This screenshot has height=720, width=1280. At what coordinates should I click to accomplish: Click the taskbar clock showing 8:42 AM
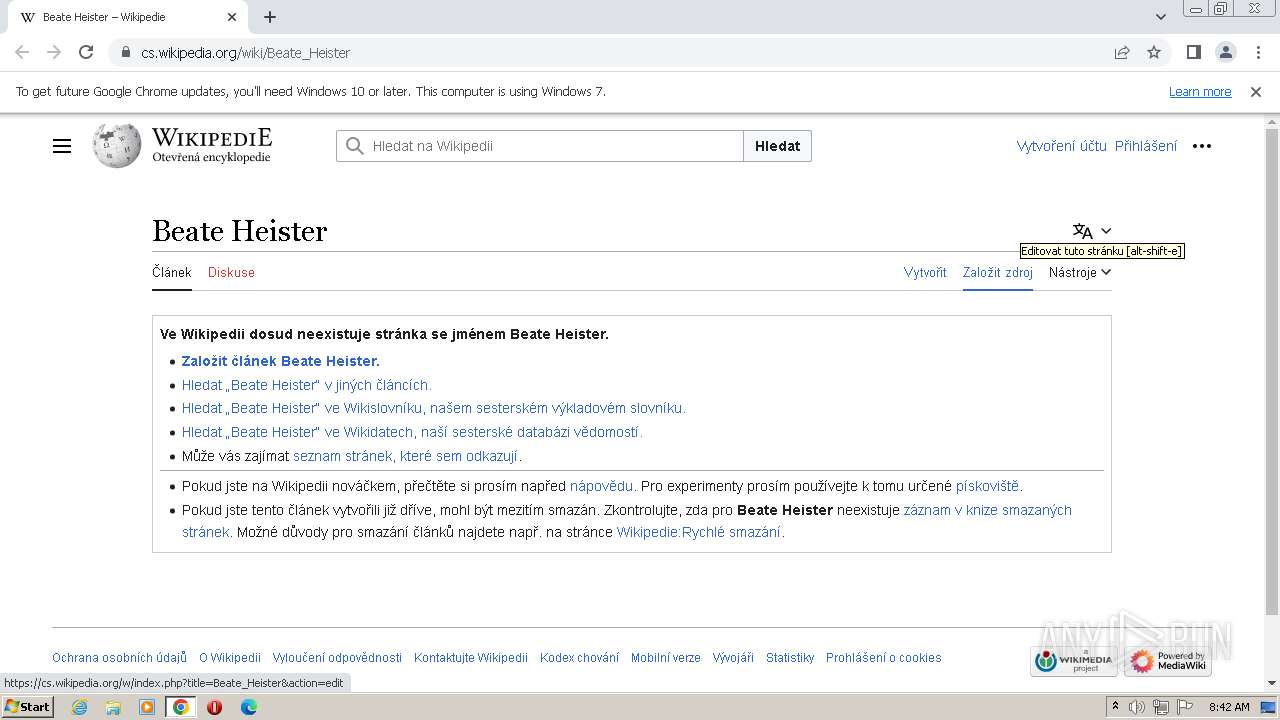pyautogui.click(x=1229, y=707)
